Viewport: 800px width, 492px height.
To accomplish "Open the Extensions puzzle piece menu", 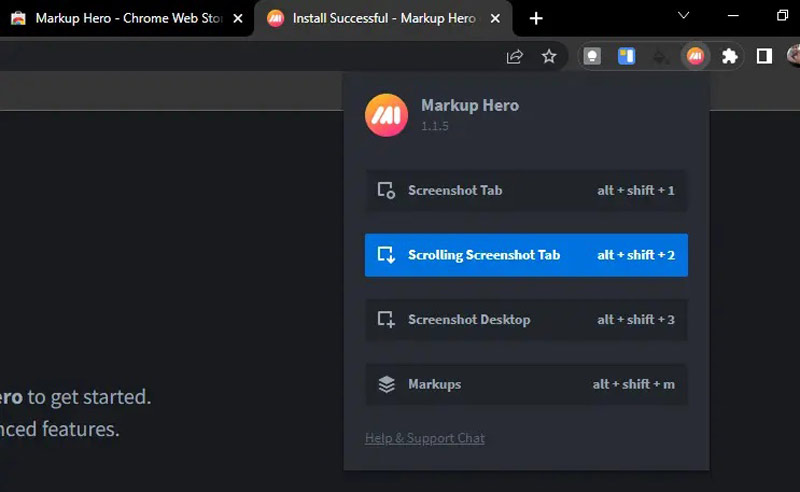I will click(x=730, y=56).
